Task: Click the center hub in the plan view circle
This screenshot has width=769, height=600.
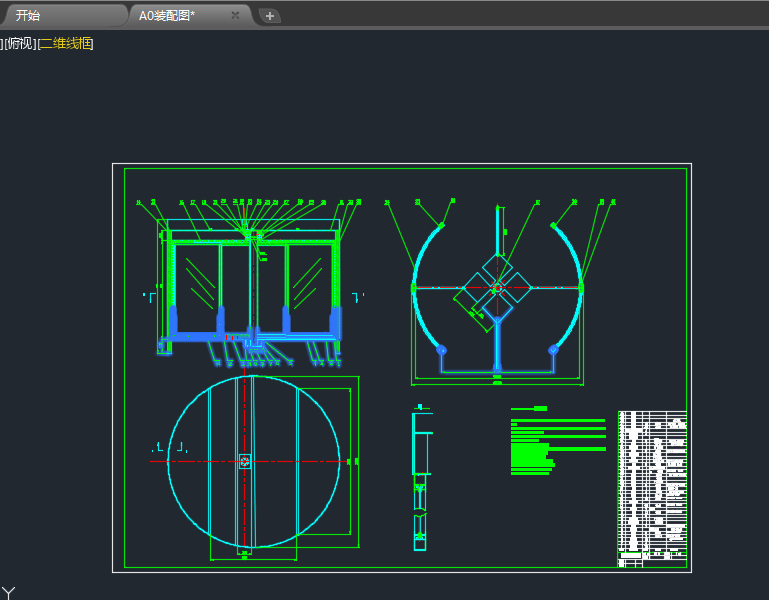Action: pos(245,461)
